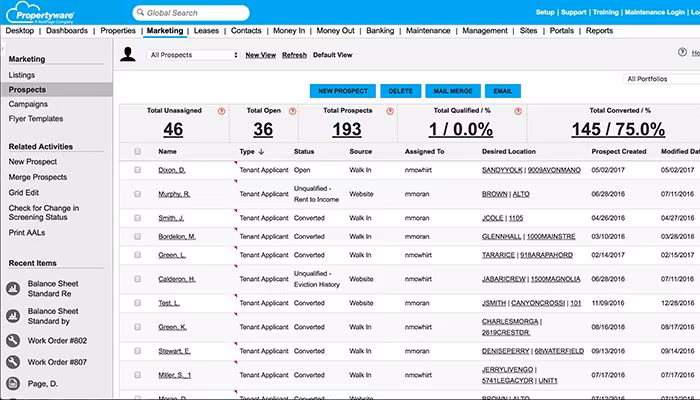Toggle the select-all header checkbox
Screen dimensions: 700x400
coord(138,151)
